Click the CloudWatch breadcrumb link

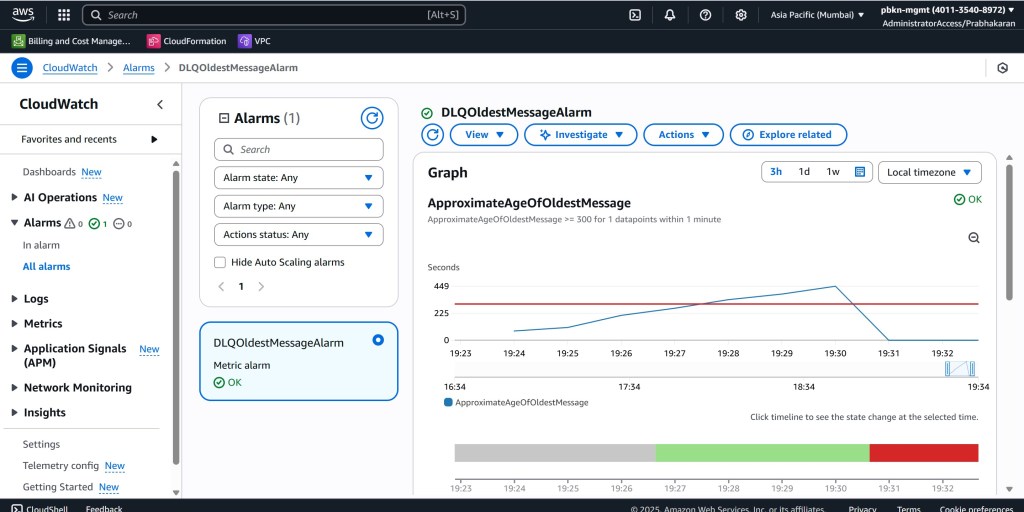pos(70,68)
